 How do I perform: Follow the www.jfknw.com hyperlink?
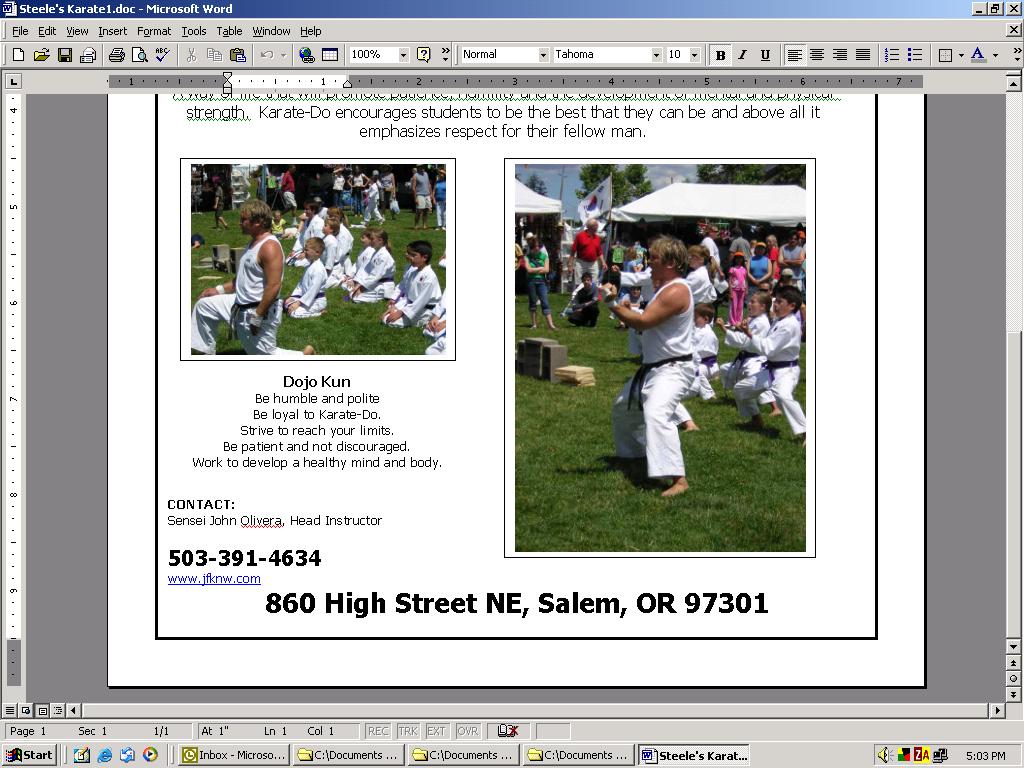(x=214, y=579)
